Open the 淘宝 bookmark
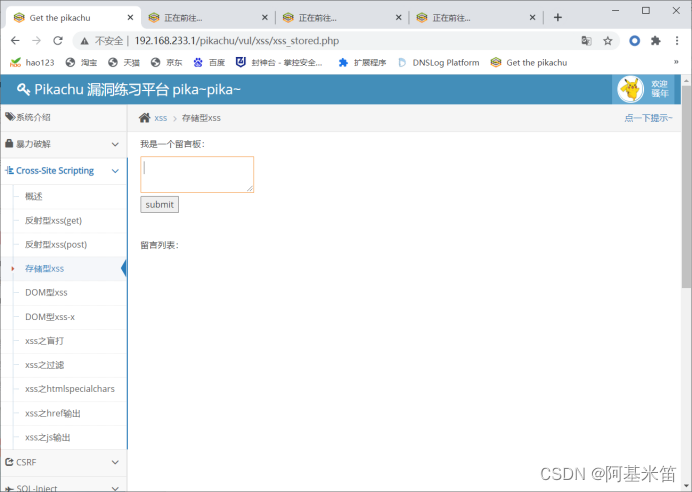Image resolution: width=692 pixels, height=492 pixels. coord(81,63)
